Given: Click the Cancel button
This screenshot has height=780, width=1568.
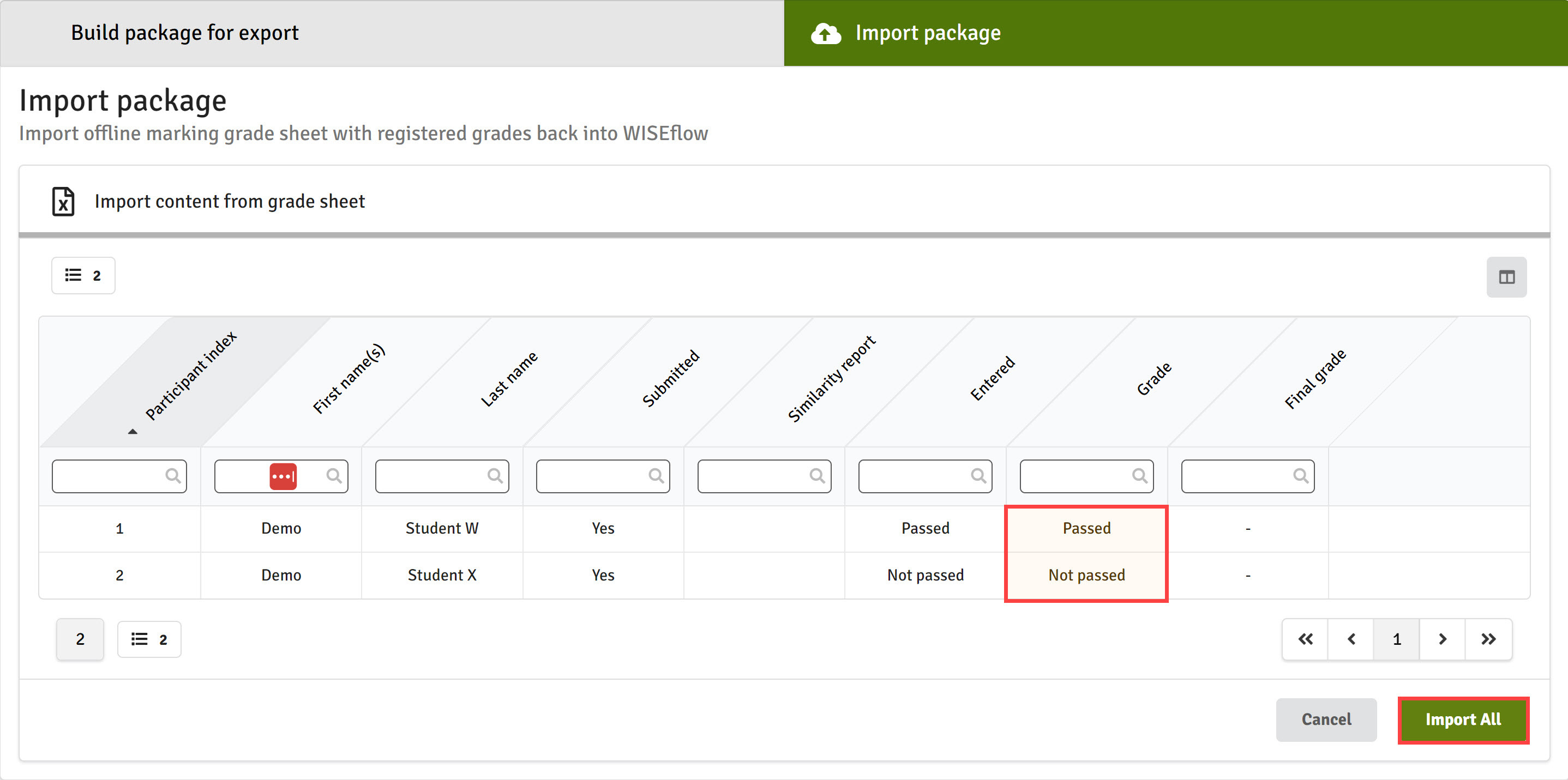Looking at the screenshot, I should coord(1326,719).
